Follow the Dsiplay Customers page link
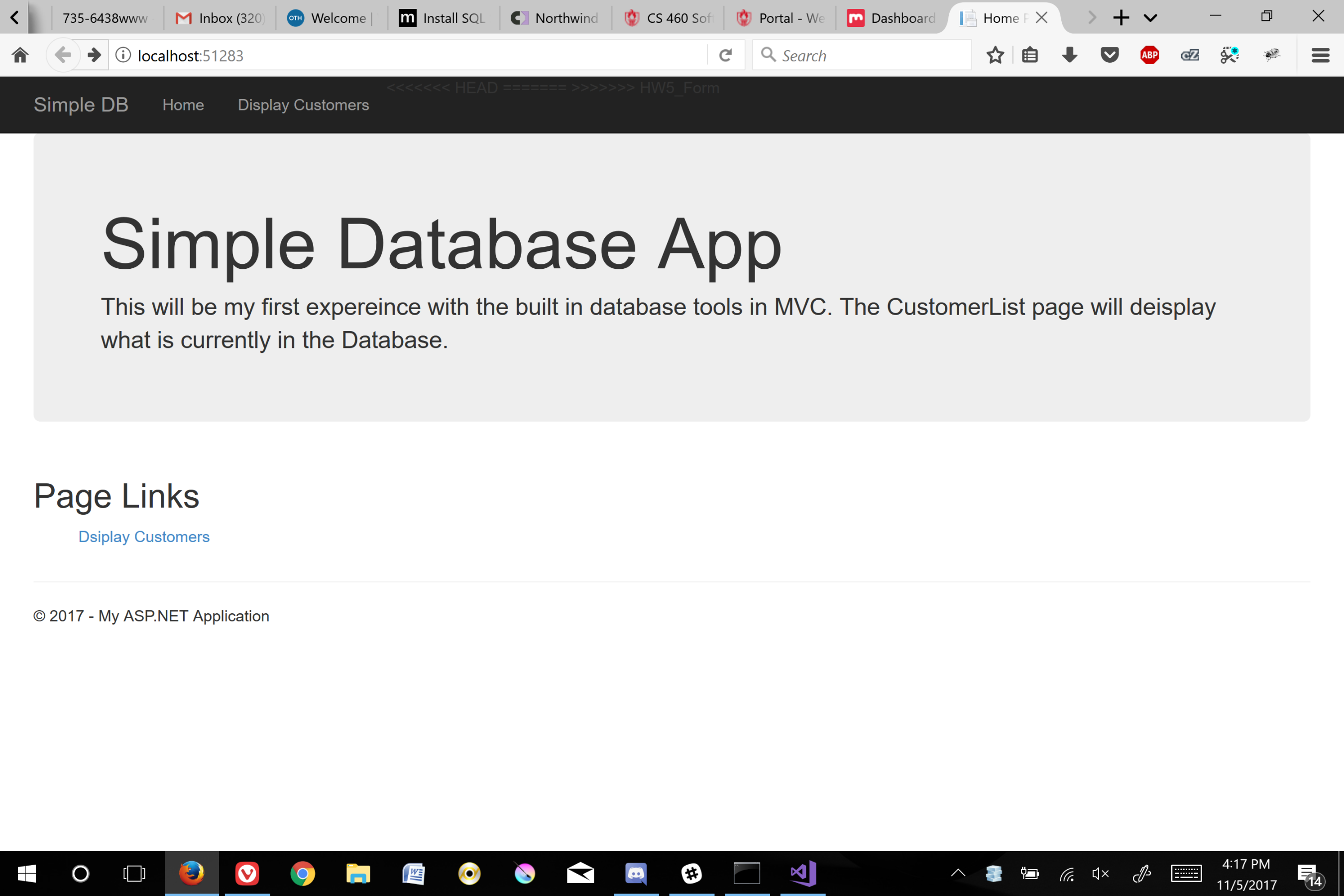The width and height of the screenshot is (1344, 896). point(144,537)
